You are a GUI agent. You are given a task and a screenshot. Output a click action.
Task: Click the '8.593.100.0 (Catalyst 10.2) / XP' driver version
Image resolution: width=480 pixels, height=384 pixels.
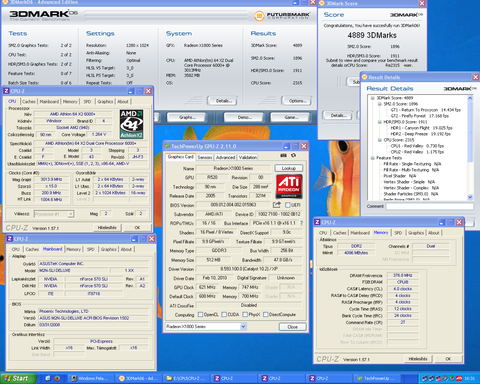pos(249,269)
